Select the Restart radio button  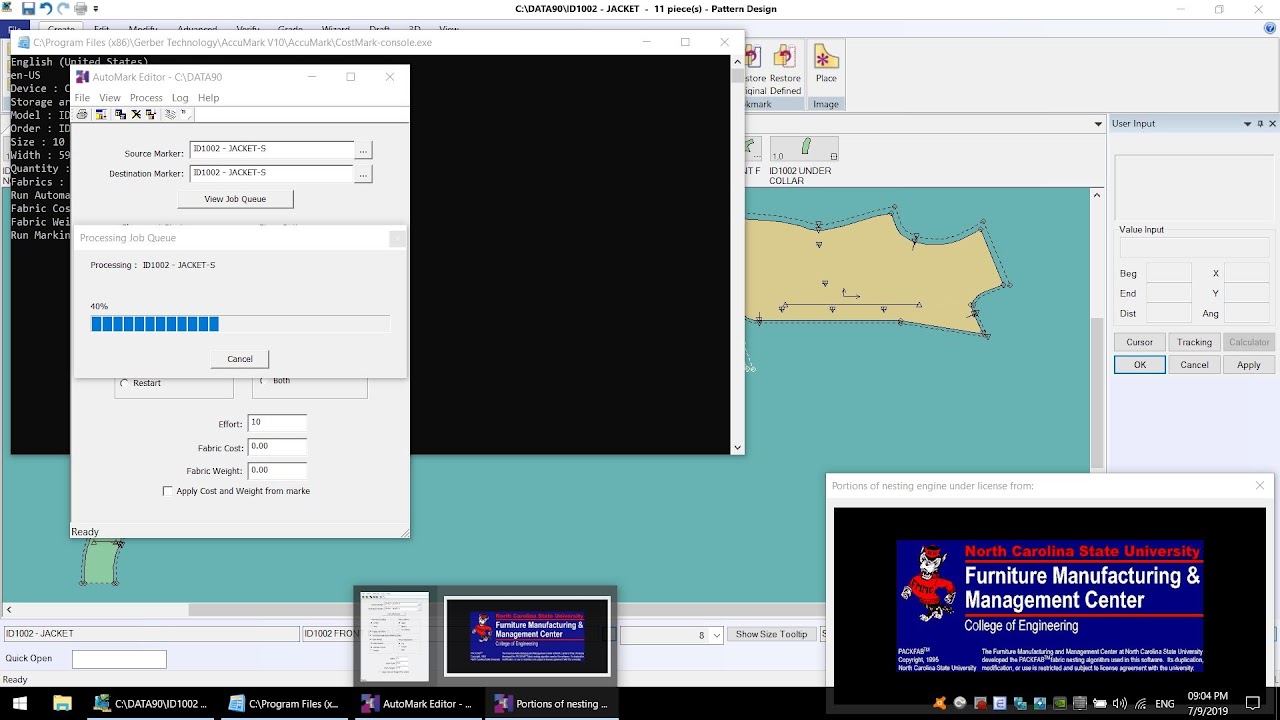pos(125,383)
